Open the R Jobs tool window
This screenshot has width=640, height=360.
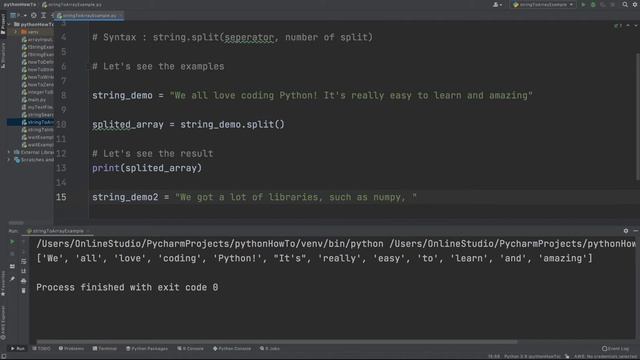270,349
